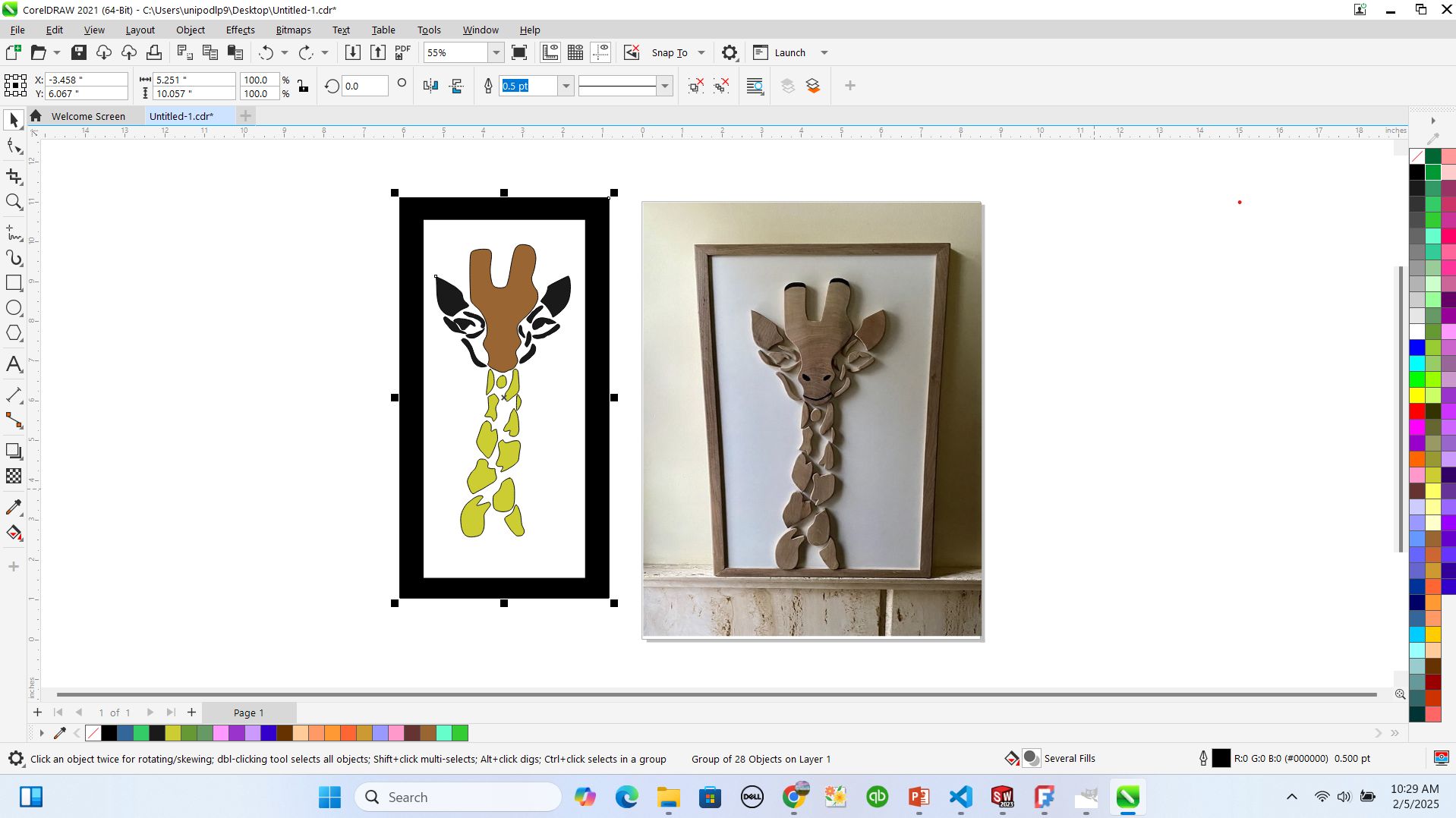Move selection to front of layer
The width and height of the screenshot is (1456, 818).
[x=787, y=86]
